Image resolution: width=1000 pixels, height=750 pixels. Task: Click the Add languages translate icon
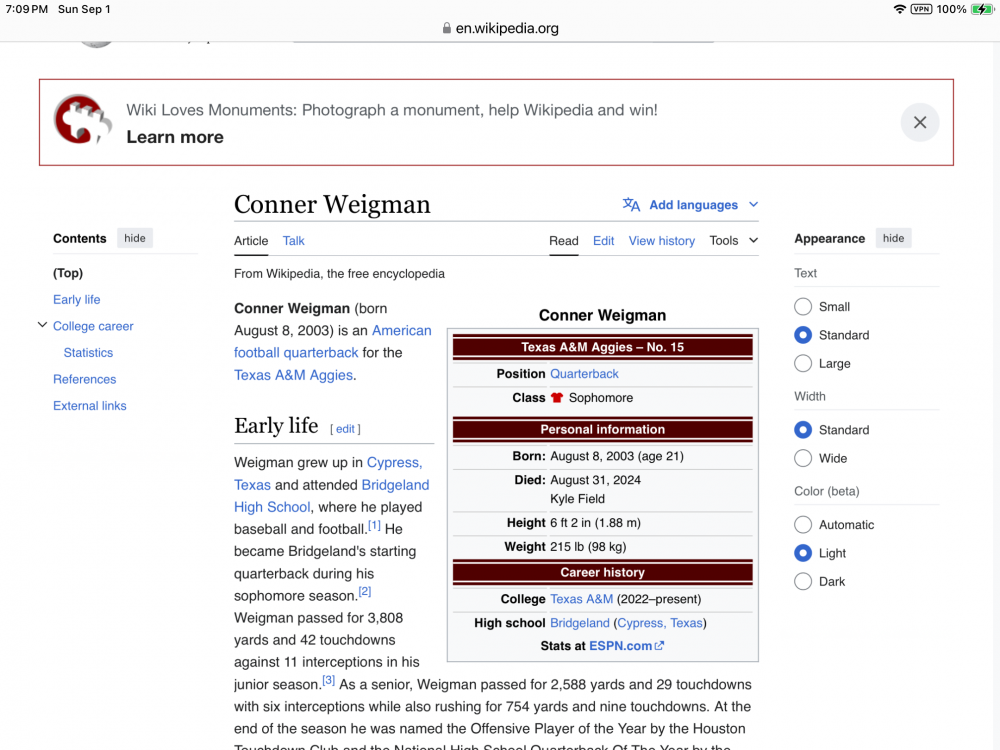[x=631, y=205]
